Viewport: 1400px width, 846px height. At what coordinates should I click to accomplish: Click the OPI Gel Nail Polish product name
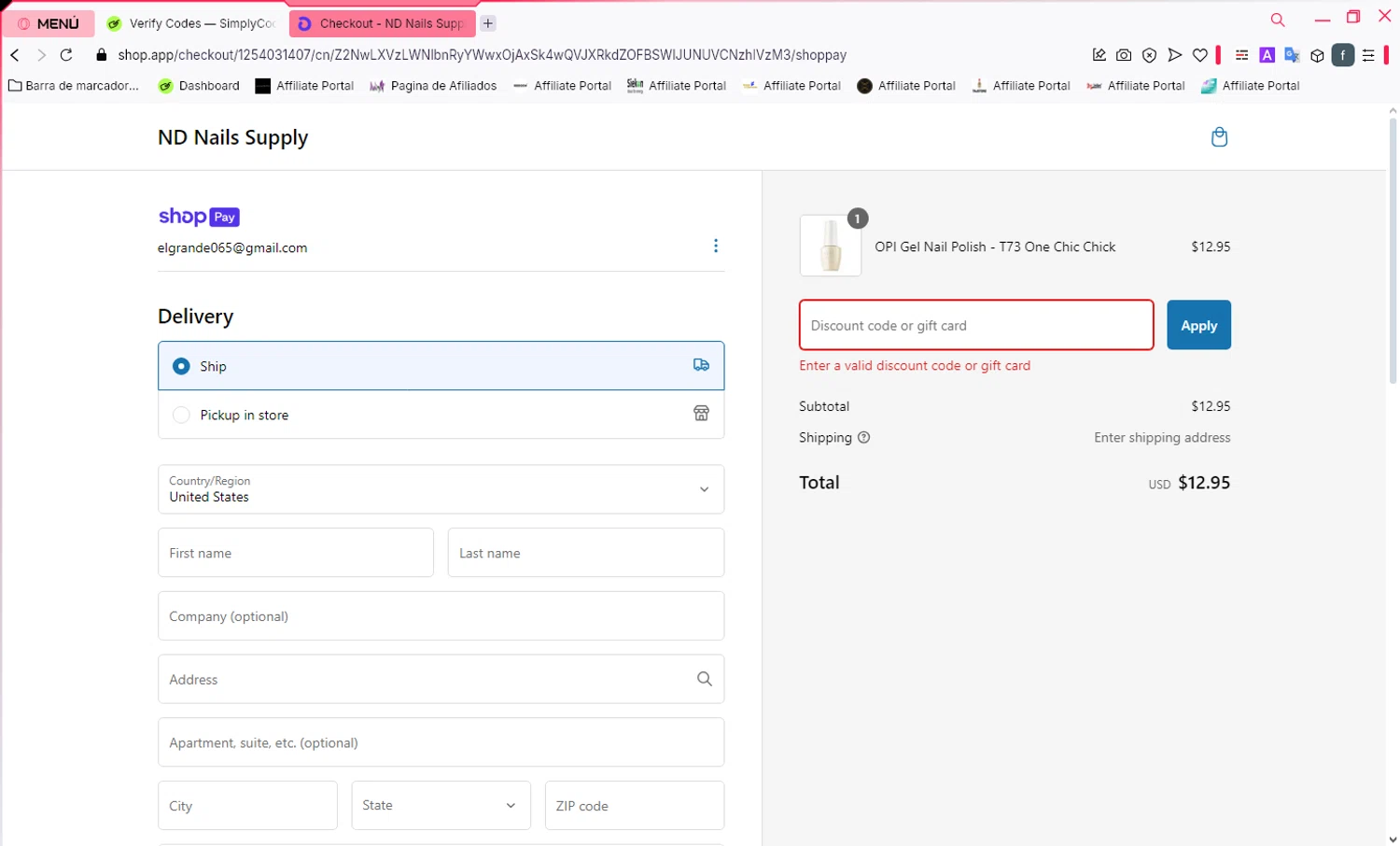click(x=995, y=247)
